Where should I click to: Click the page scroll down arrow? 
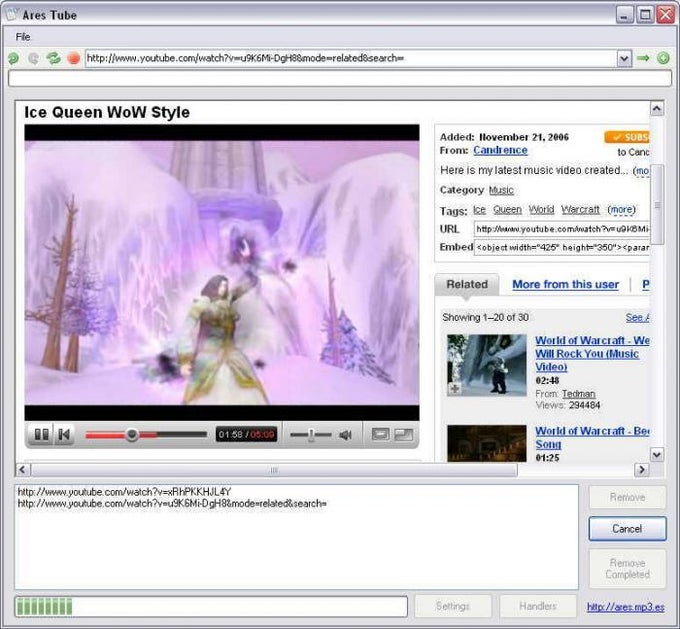tap(657, 455)
